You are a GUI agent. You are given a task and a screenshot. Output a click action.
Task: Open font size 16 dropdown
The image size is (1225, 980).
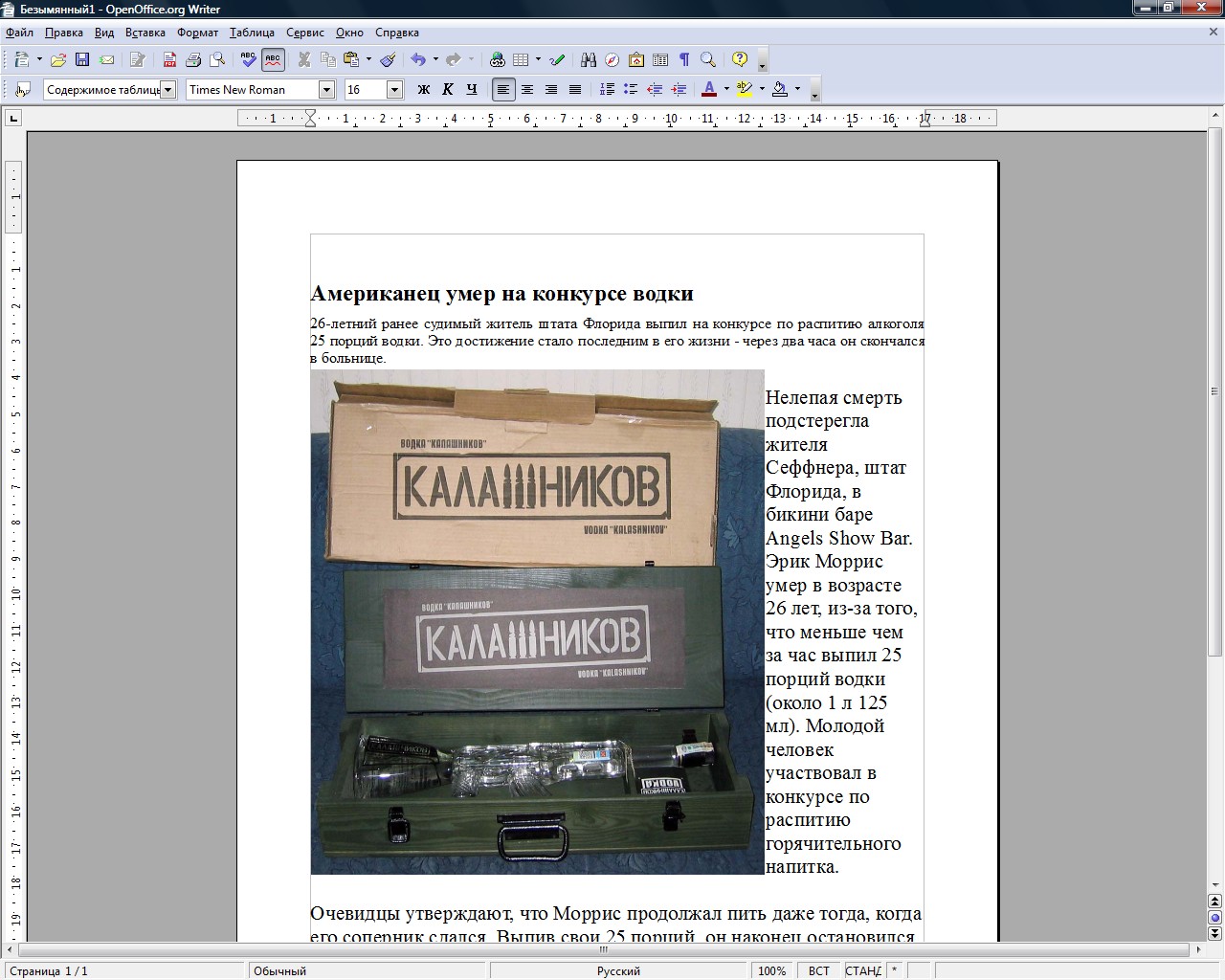click(394, 89)
